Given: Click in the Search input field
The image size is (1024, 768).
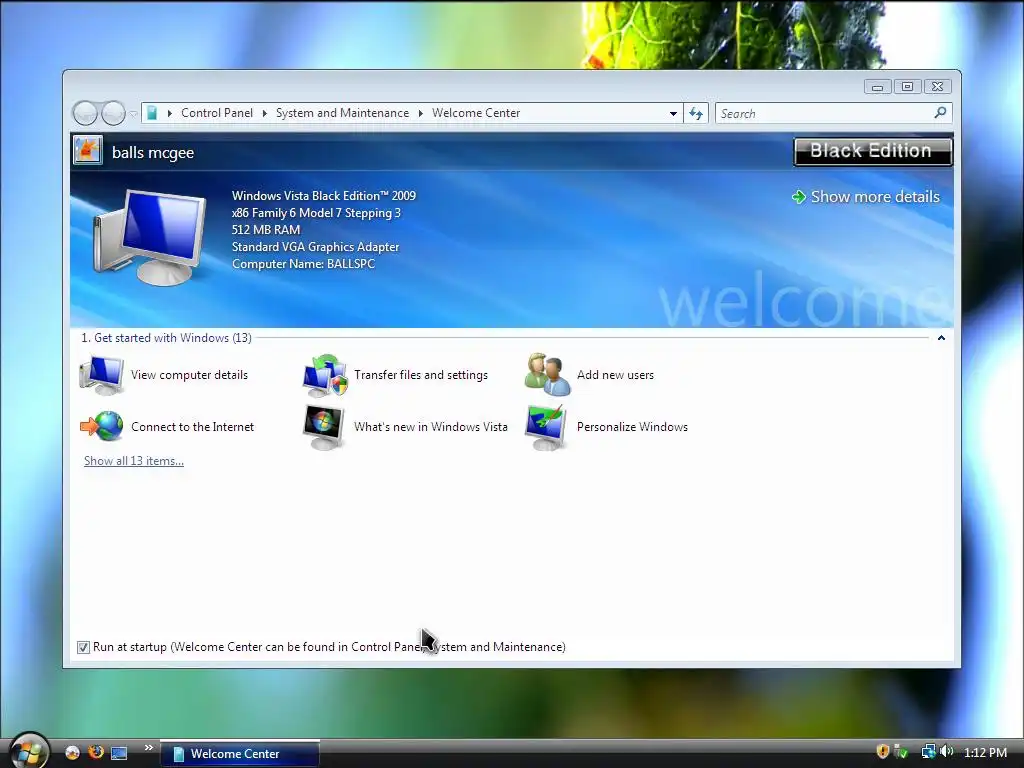Looking at the screenshot, I should click(825, 113).
